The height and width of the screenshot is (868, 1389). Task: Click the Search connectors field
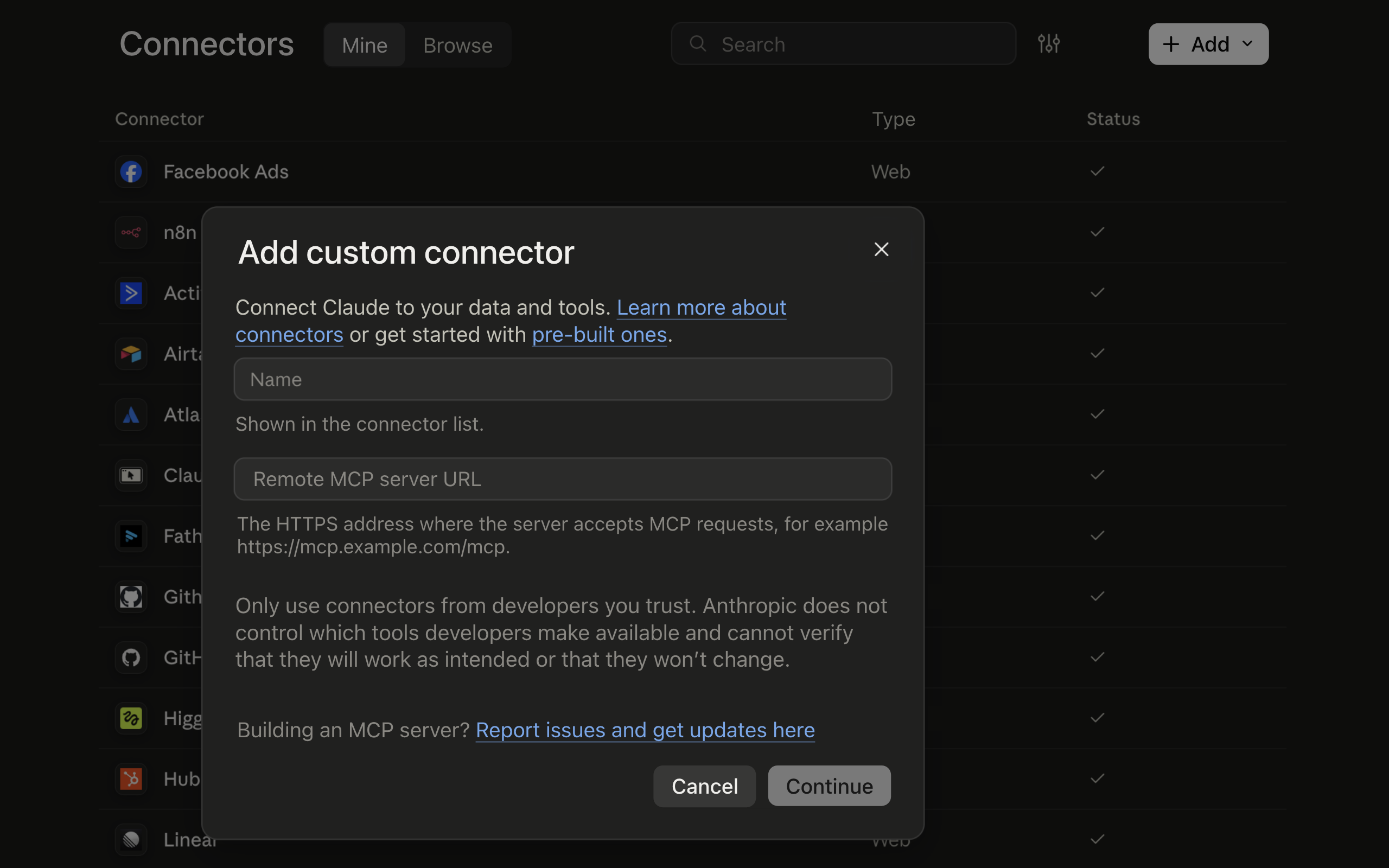point(843,43)
